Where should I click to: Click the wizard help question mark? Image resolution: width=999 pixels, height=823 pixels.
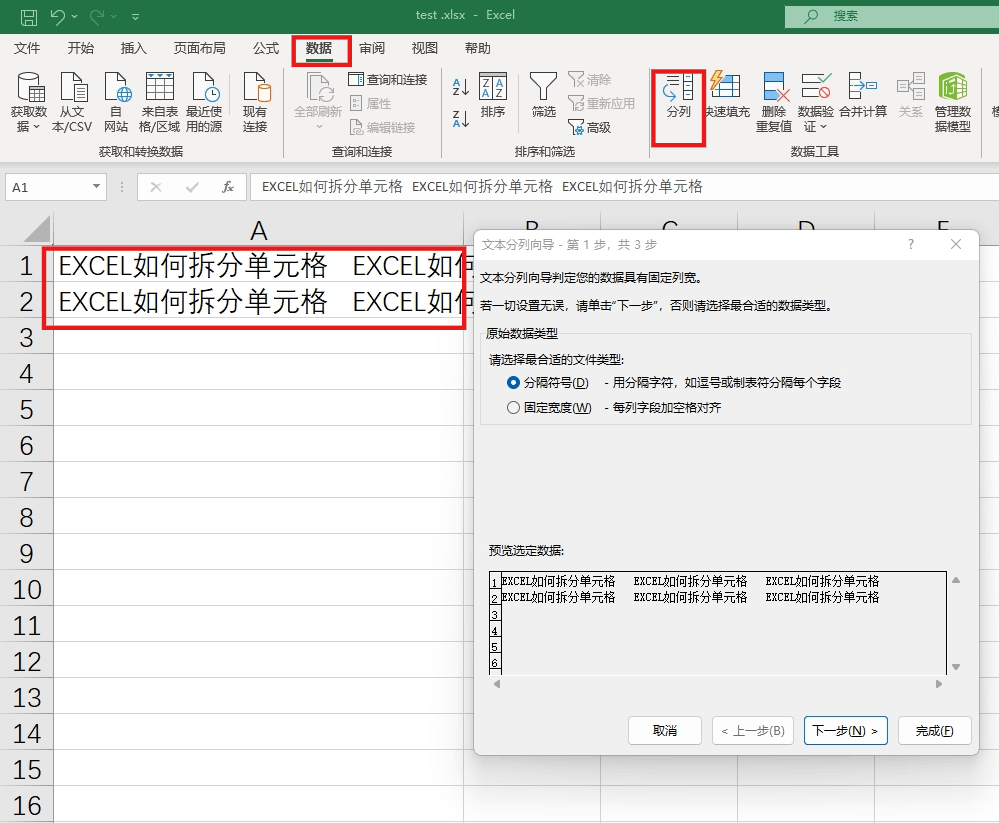click(x=910, y=244)
